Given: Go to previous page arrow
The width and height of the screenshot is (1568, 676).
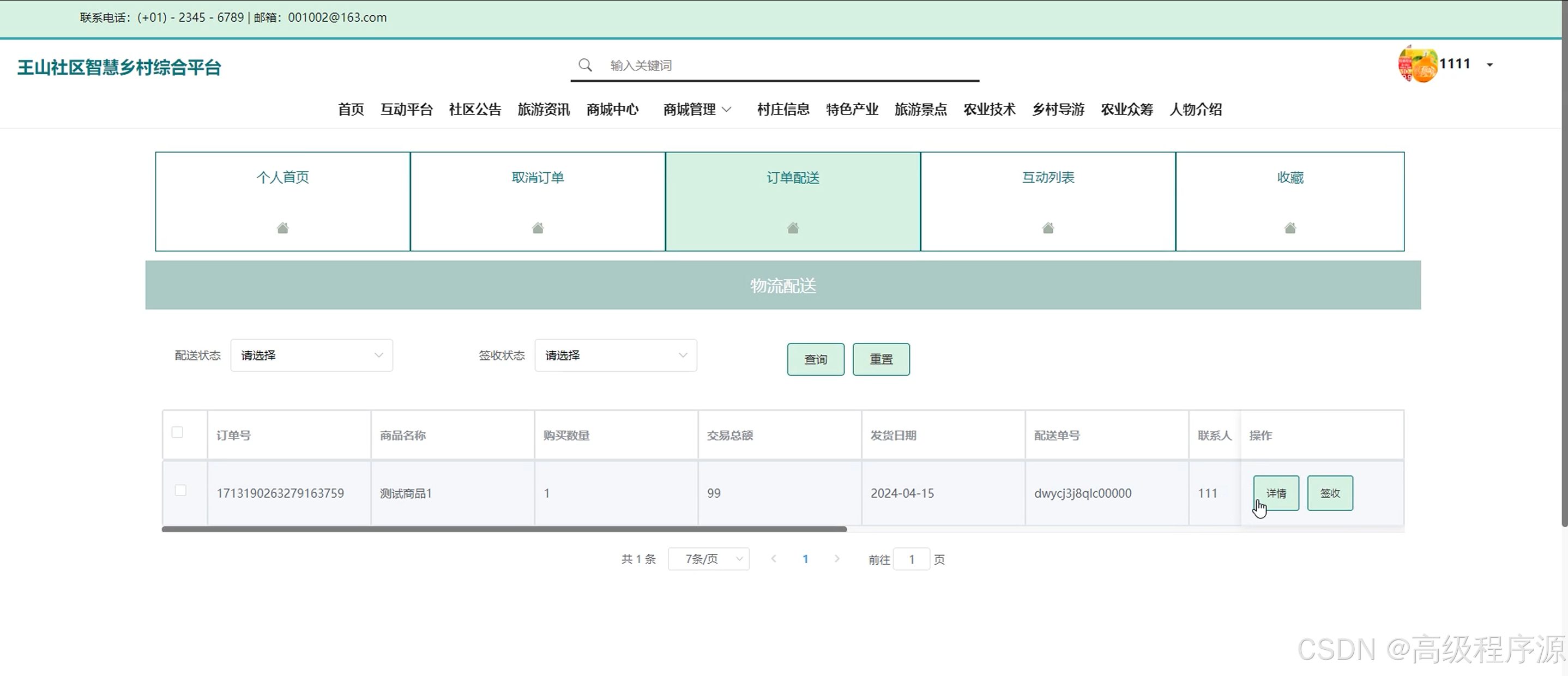Looking at the screenshot, I should [x=774, y=559].
